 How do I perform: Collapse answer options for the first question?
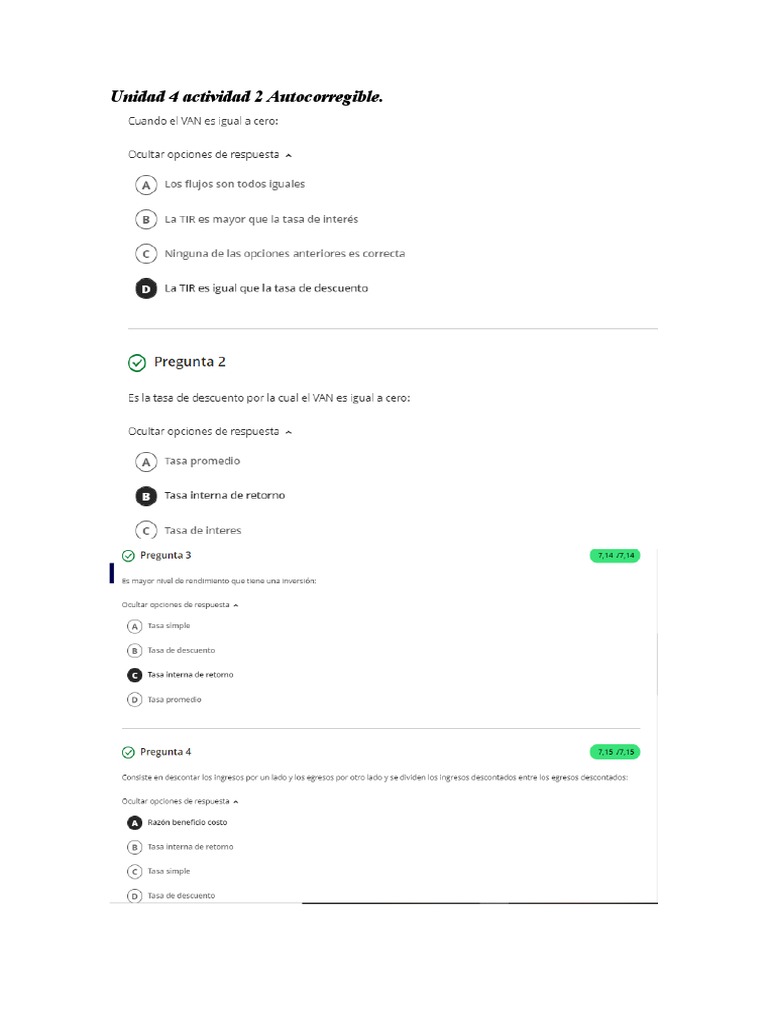click(210, 155)
